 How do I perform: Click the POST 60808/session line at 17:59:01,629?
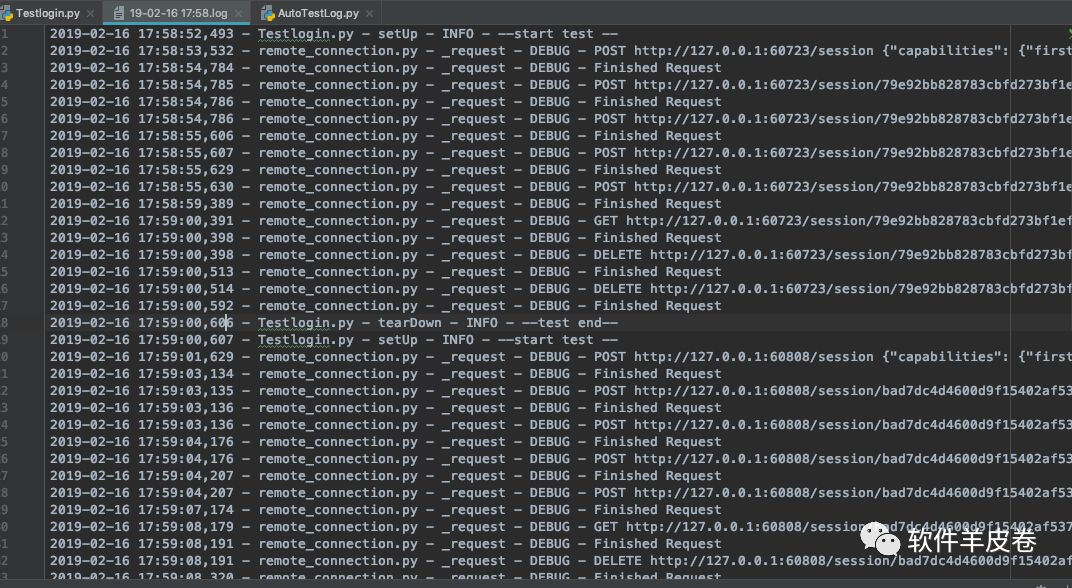(x=561, y=357)
